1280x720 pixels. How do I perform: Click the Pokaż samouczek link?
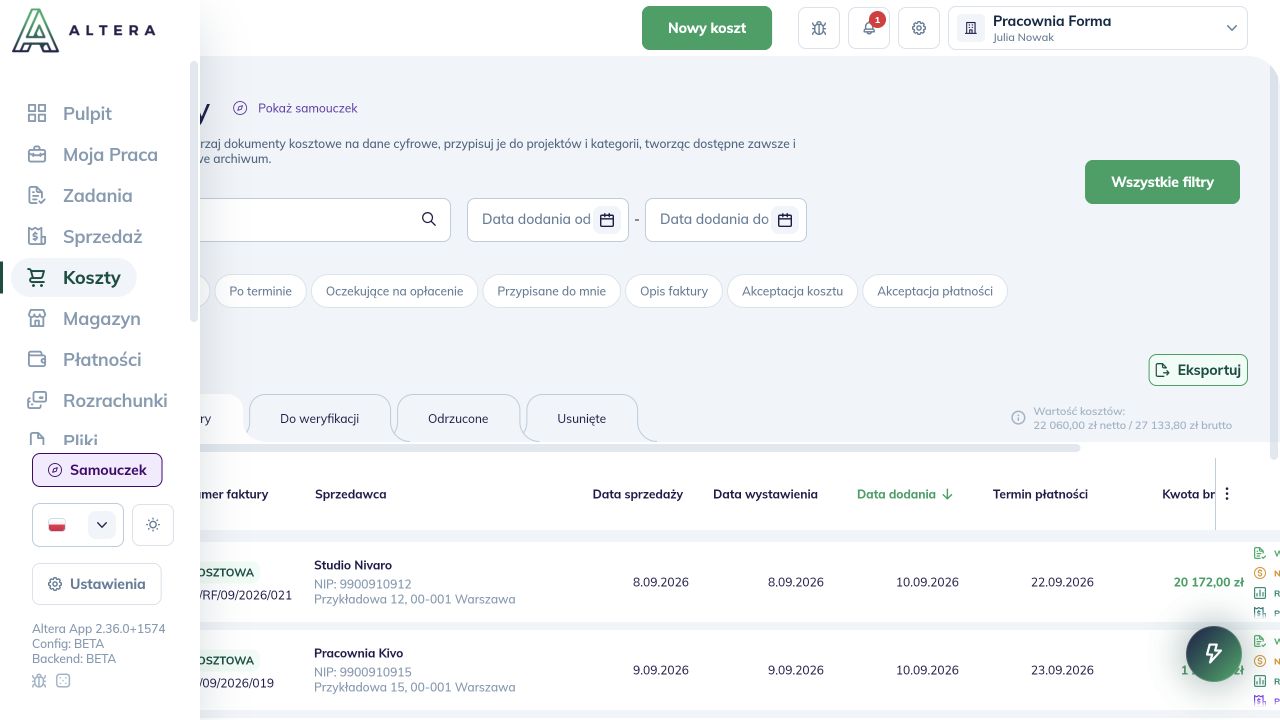(295, 108)
